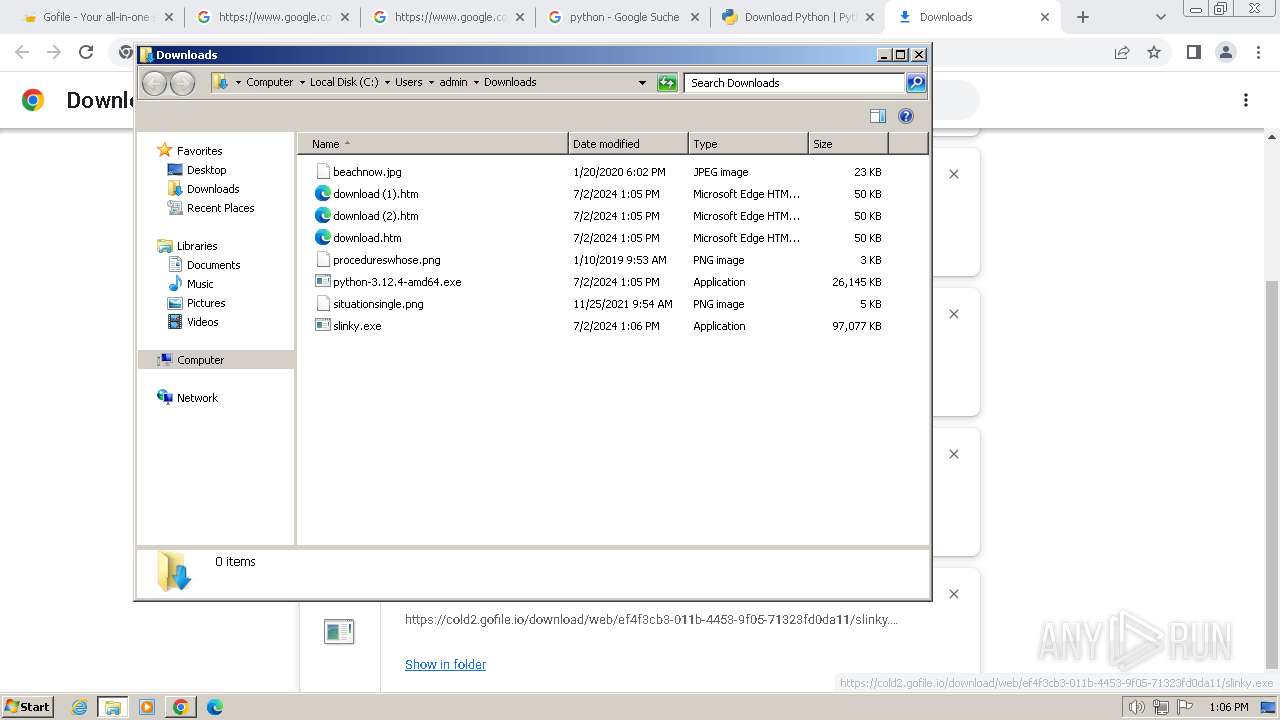Click the green refresh button beside address bar
The height and width of the screenshot is (720, 1280).
coord(667,83)
